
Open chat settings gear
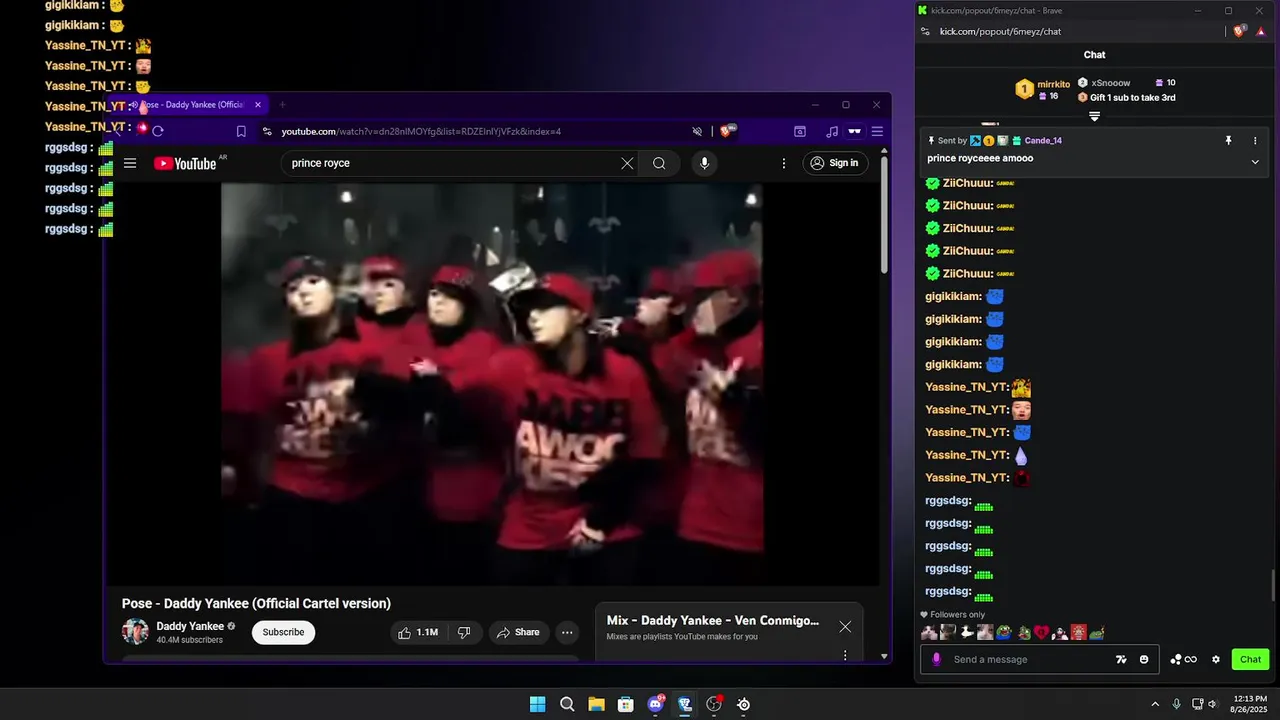pyautogui.click(x=1216, y=659)
